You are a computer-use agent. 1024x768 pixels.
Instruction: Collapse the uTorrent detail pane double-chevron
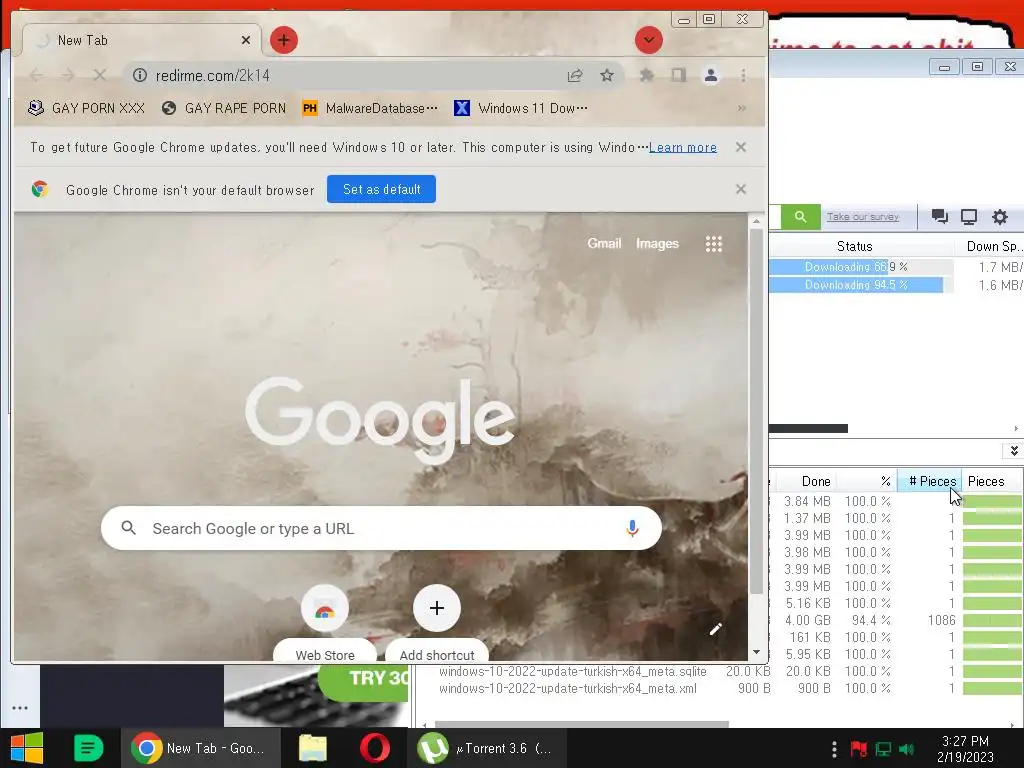[1014, 451]
